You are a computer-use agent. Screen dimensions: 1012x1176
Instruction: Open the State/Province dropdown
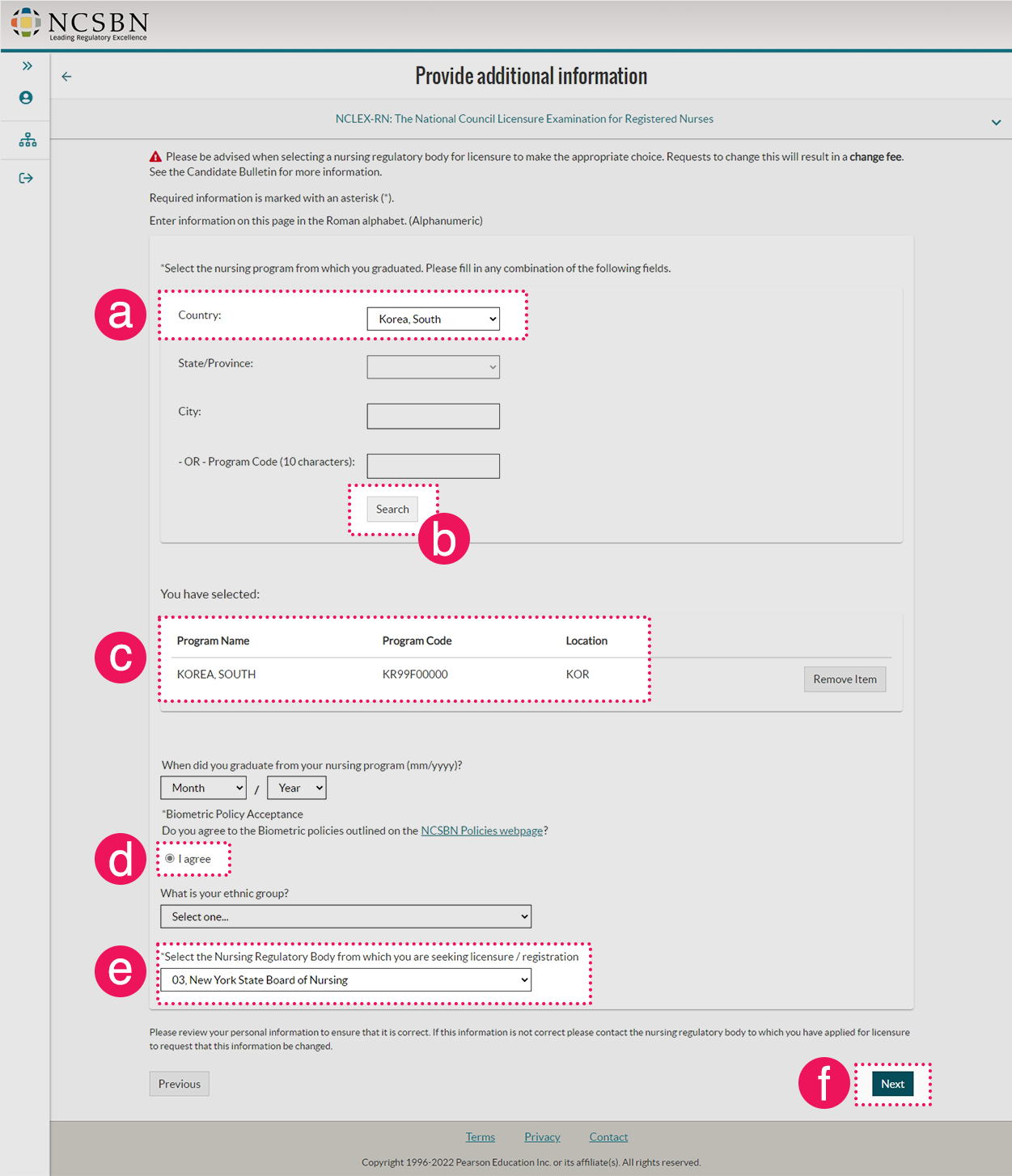[434, 367]
